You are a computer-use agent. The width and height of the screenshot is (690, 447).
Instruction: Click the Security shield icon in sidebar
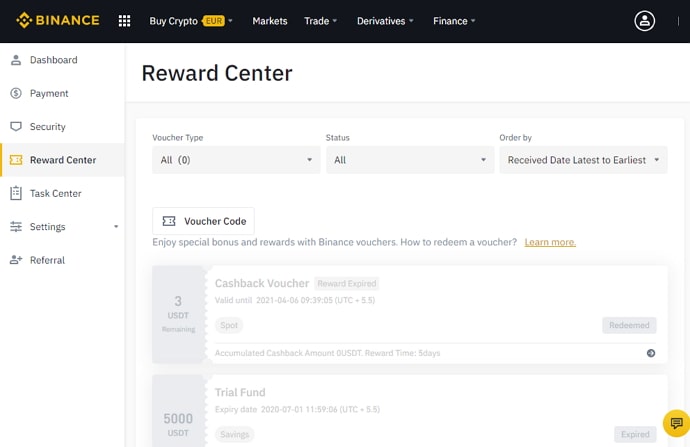pyautogui.click(x=16, y=127)
